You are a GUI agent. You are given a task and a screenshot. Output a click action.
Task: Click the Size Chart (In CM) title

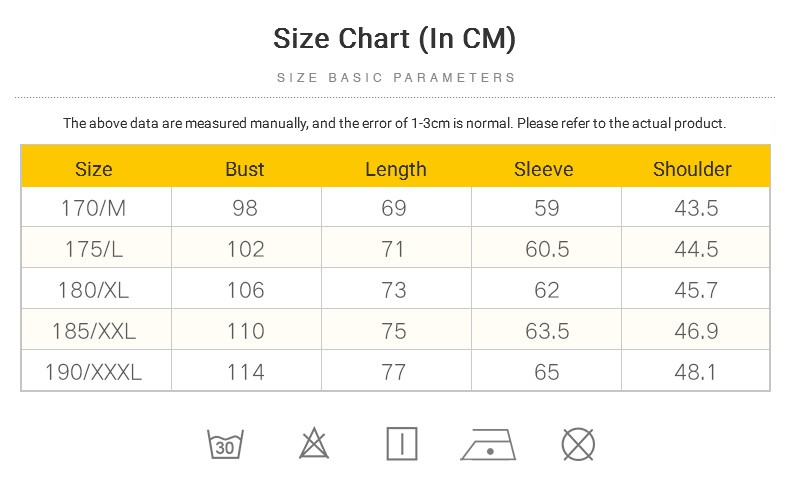pyautogui.click(x=394, y=39)
